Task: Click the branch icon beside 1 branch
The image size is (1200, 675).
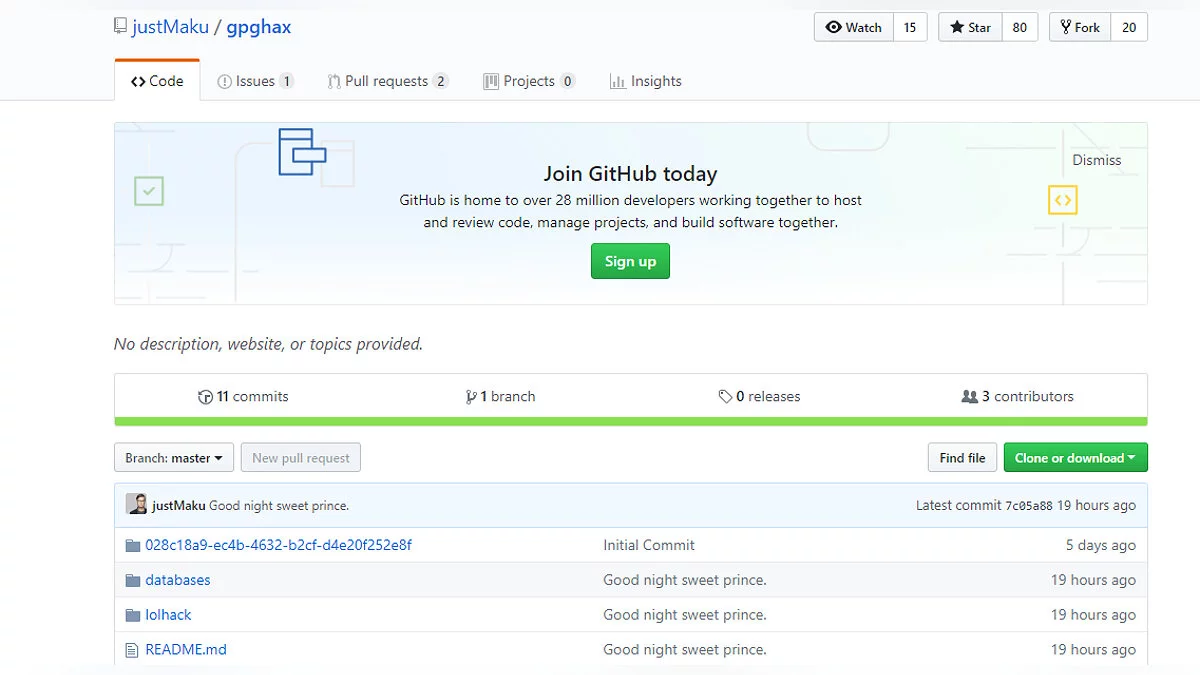Action: coord(471,397)
